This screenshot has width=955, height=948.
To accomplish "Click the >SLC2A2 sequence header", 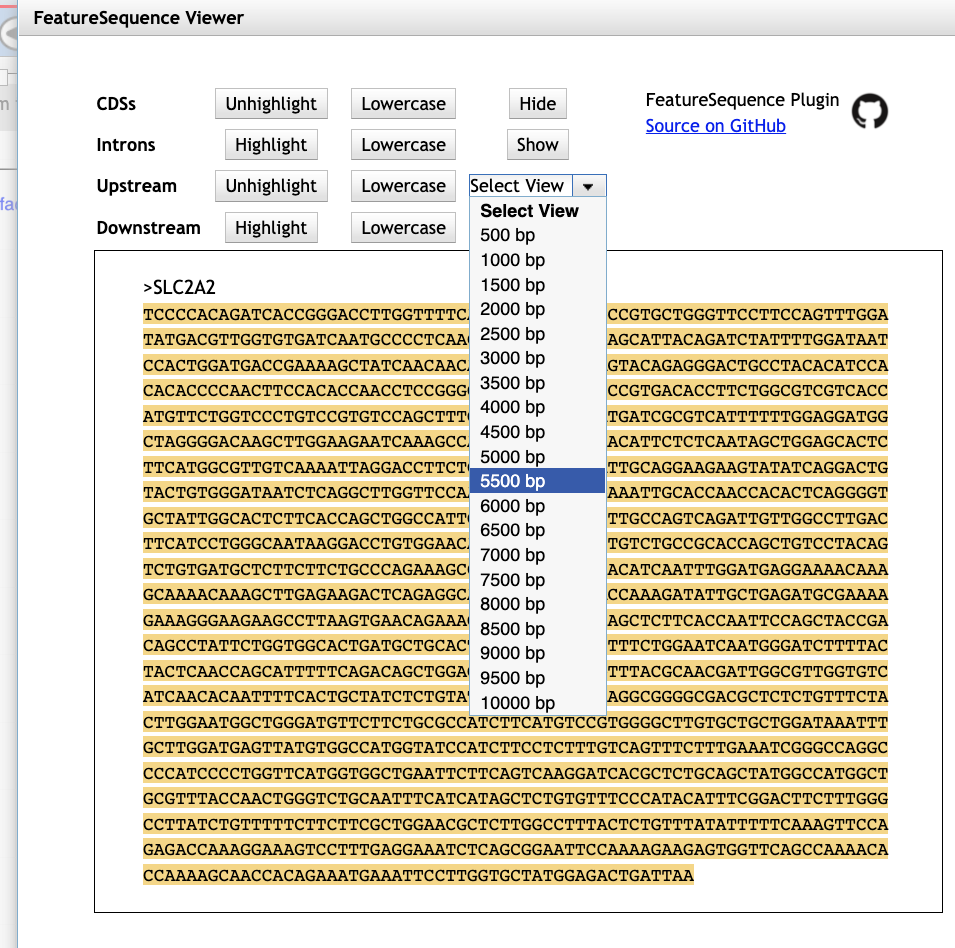I will (x=180, y=288).
